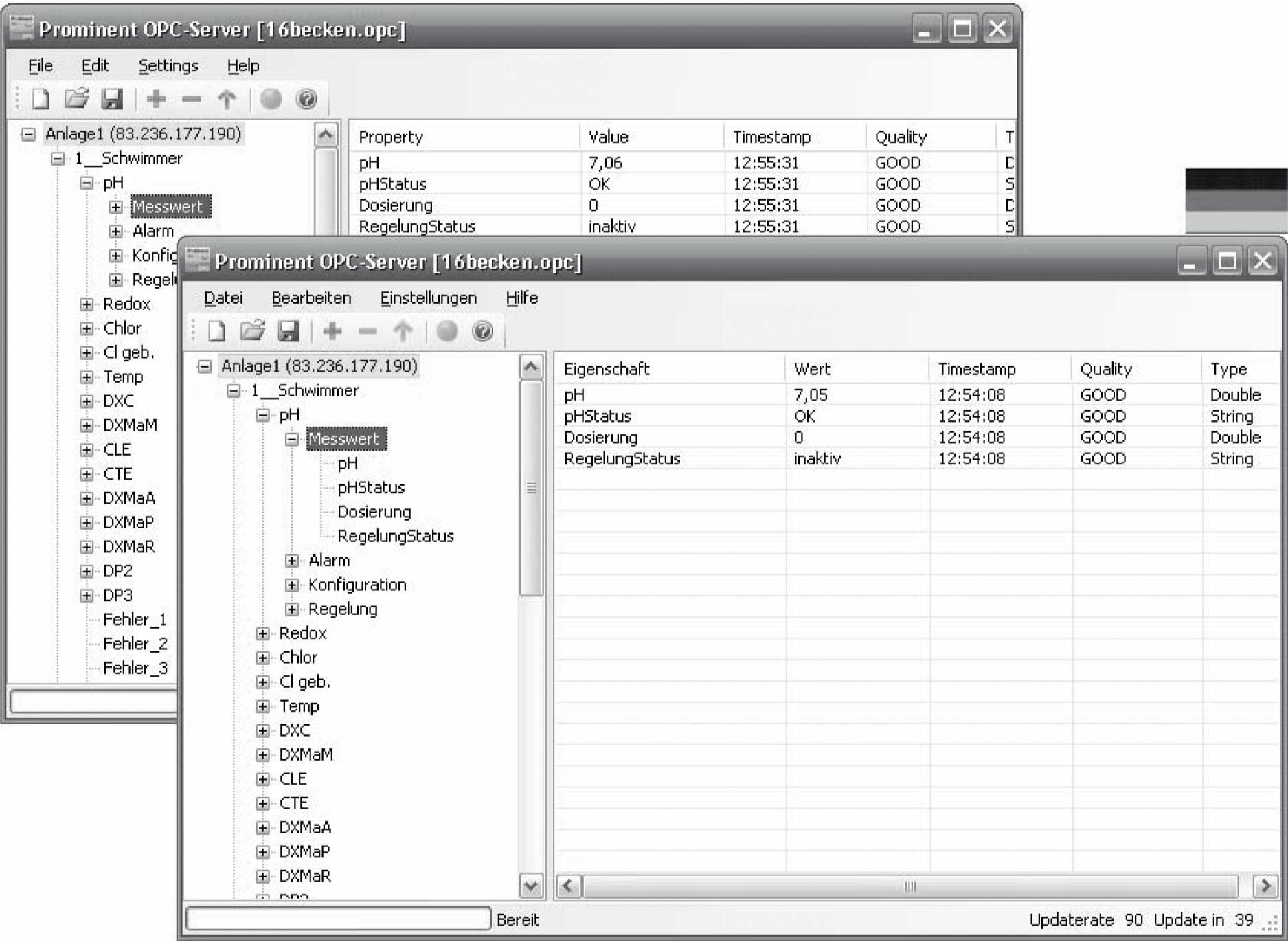Expand Temp node in front window tree
Screen dimensions: 1288x942
point(262,706)
